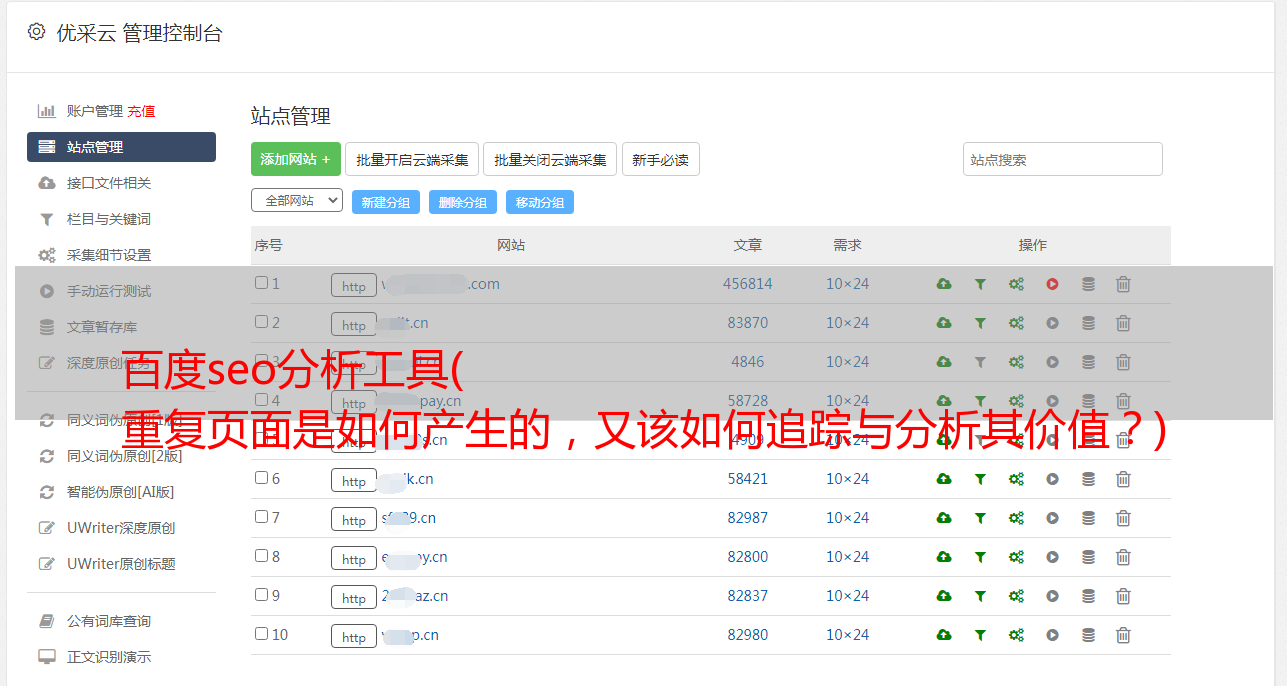Image resolution: width=1287 pixels, height=686 pixels.
Task: Click the database icon in row 8
Action: 1088,557
